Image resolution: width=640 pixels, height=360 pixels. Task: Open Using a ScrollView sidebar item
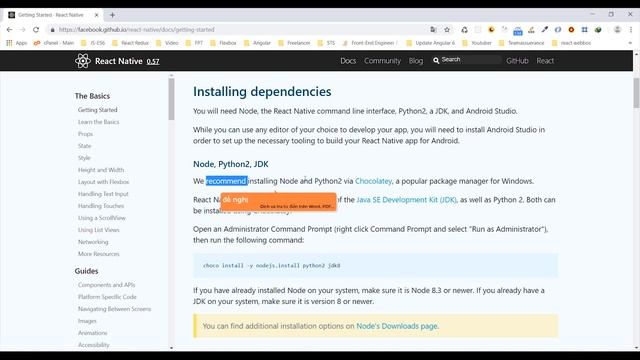click(102, 218)
